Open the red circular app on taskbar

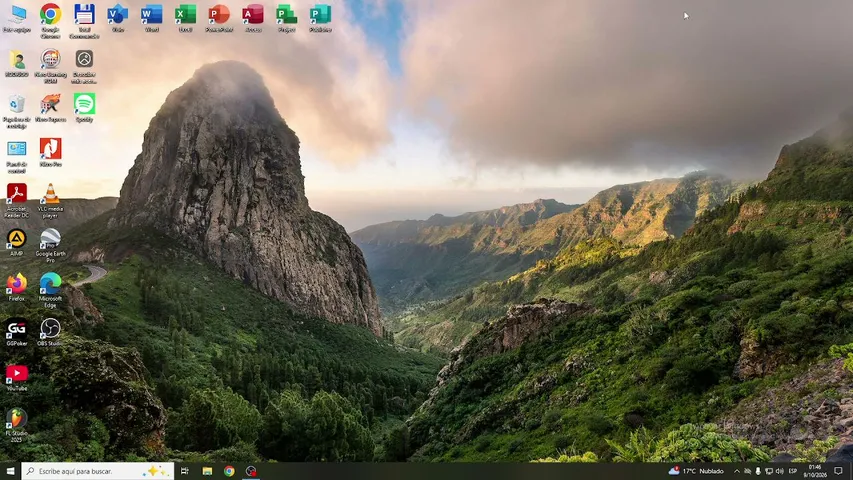click(251, 471)
